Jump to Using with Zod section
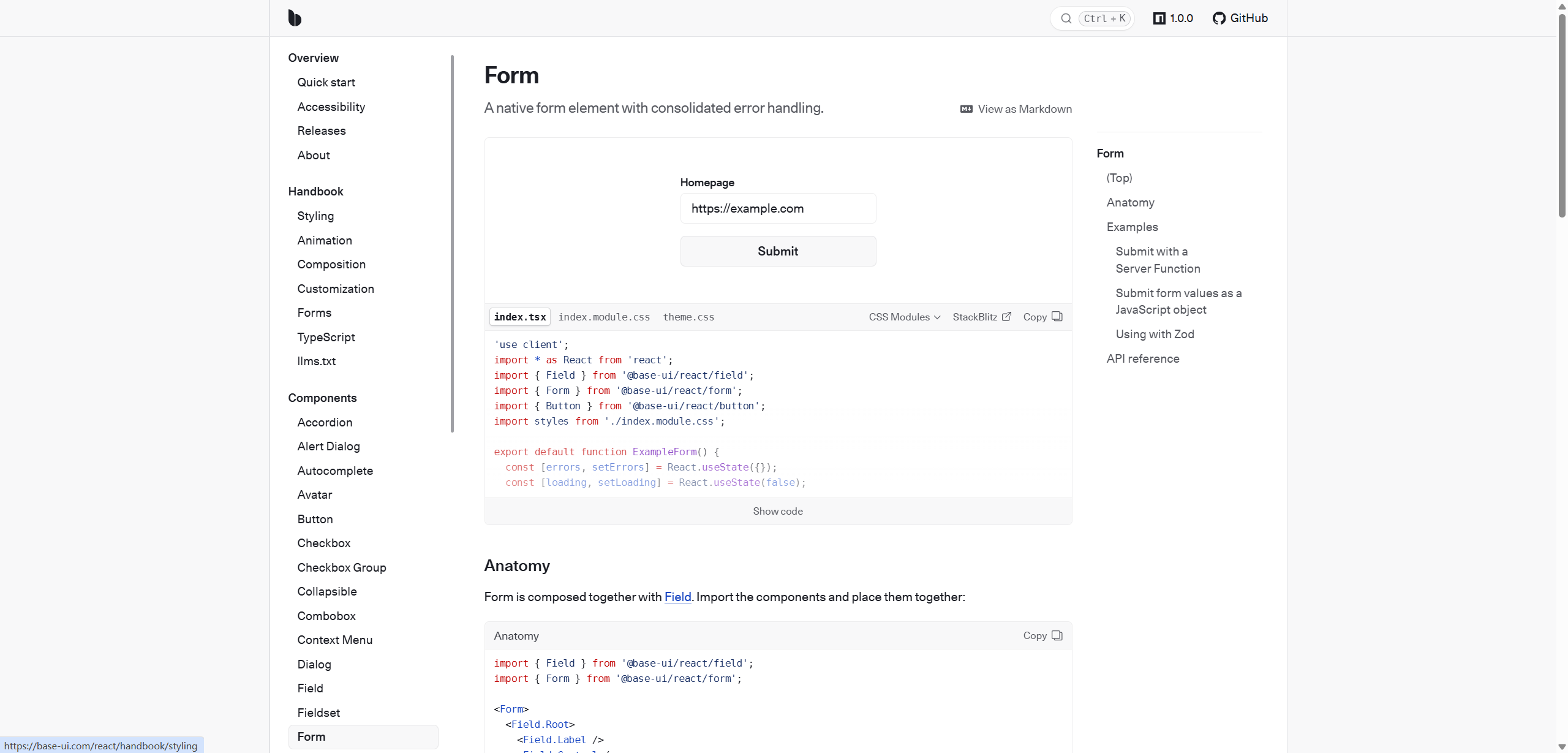Image resolution: width=1568 pixels, height=753 pixels. [x=1155, y=334]
